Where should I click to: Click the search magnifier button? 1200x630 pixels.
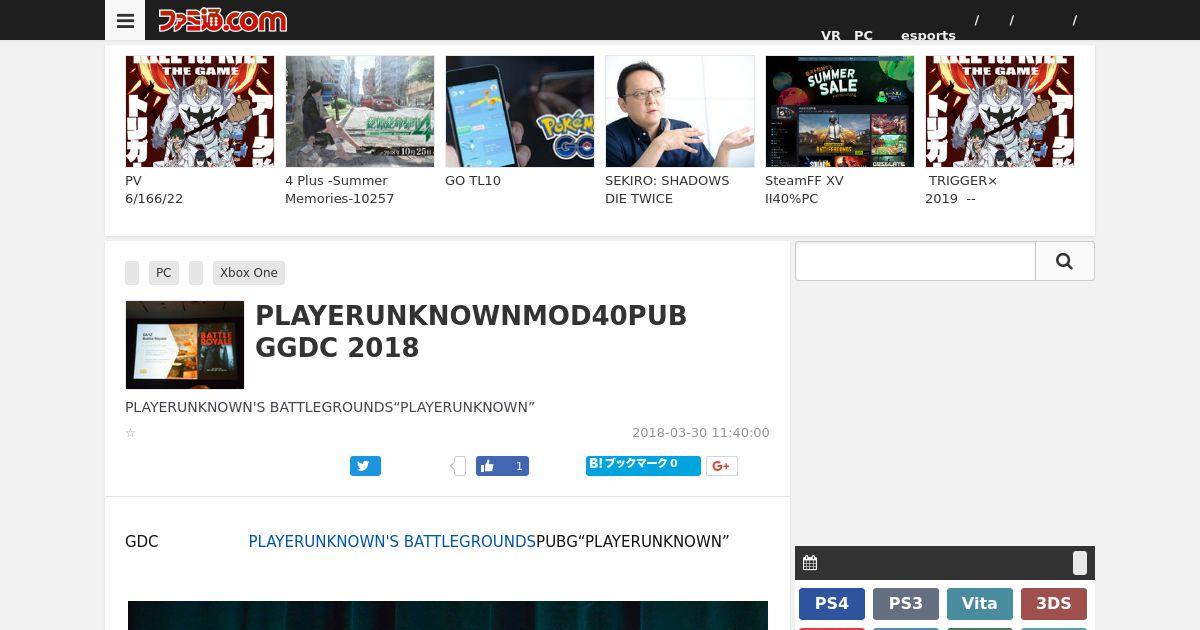[1064, 261]
